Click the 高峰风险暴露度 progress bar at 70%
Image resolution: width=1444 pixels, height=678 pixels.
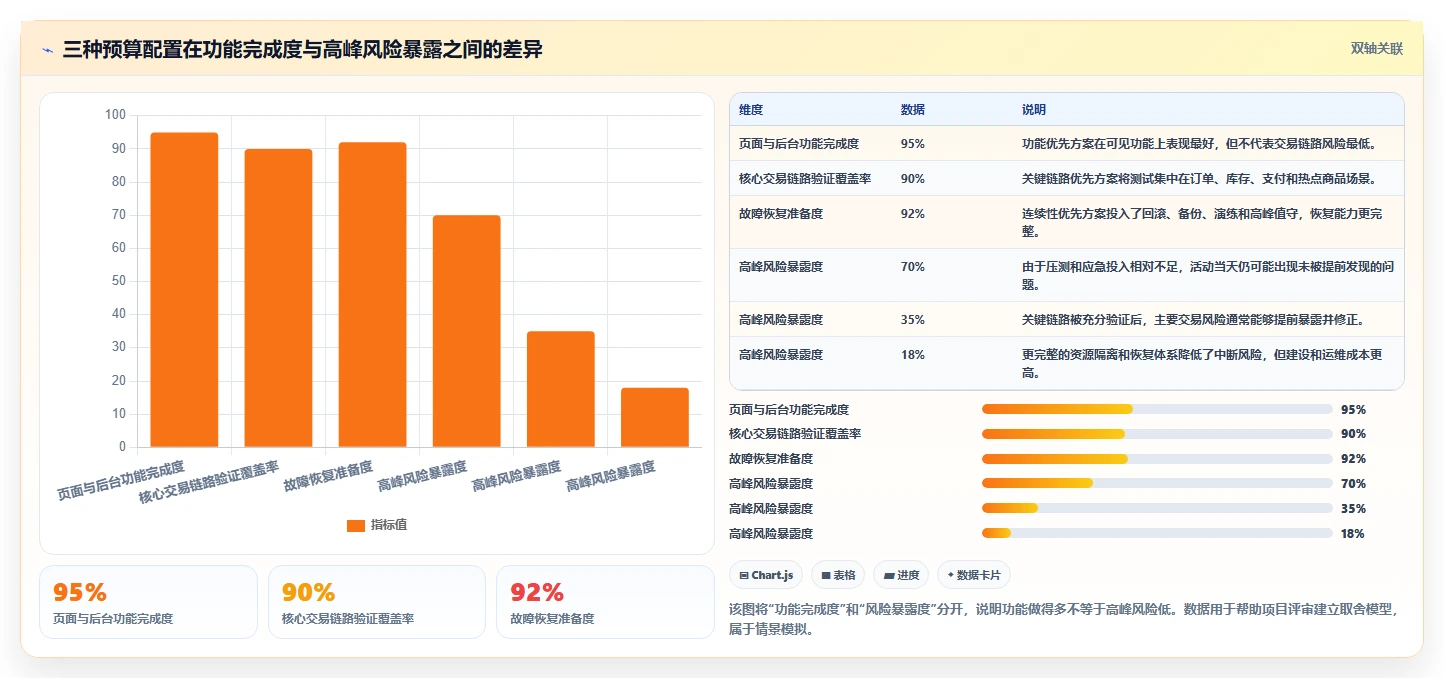tap(1157, 483)
